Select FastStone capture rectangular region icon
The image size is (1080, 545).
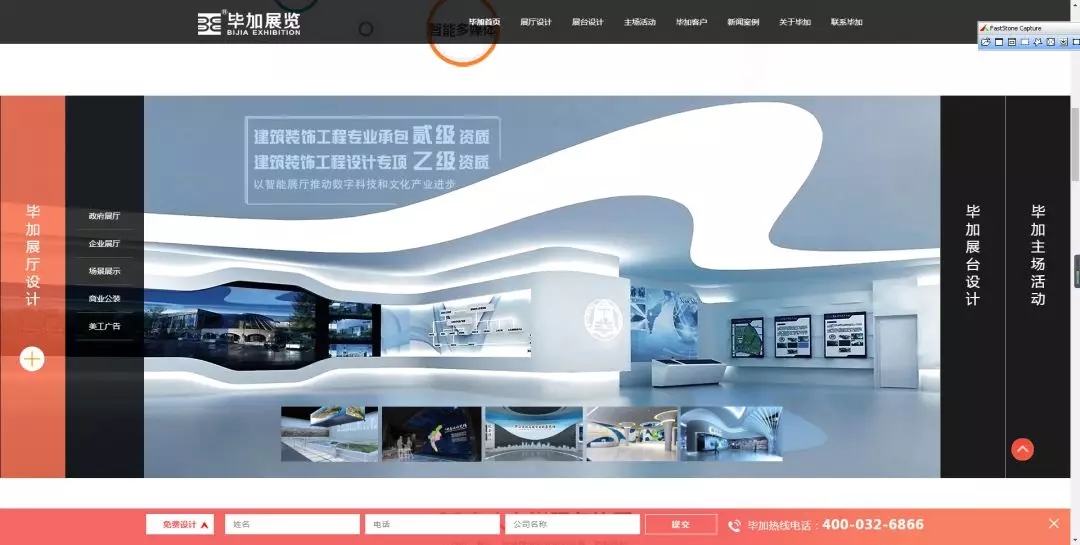click(1024, 42)
